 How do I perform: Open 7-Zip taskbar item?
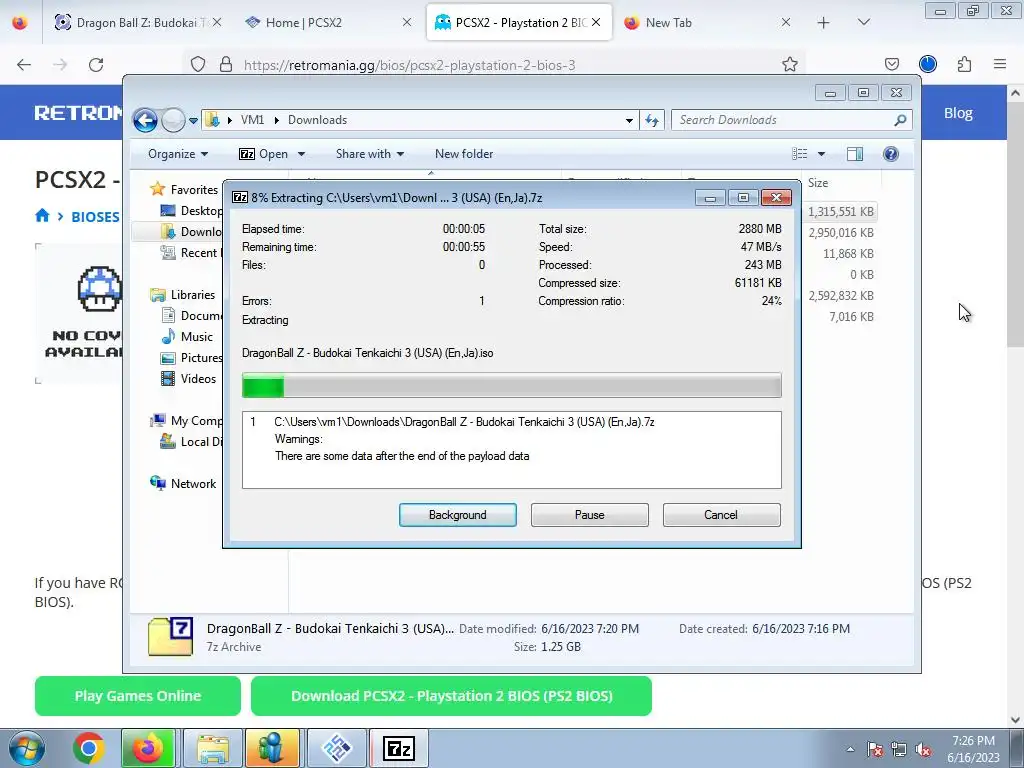(x=399, y=748)
